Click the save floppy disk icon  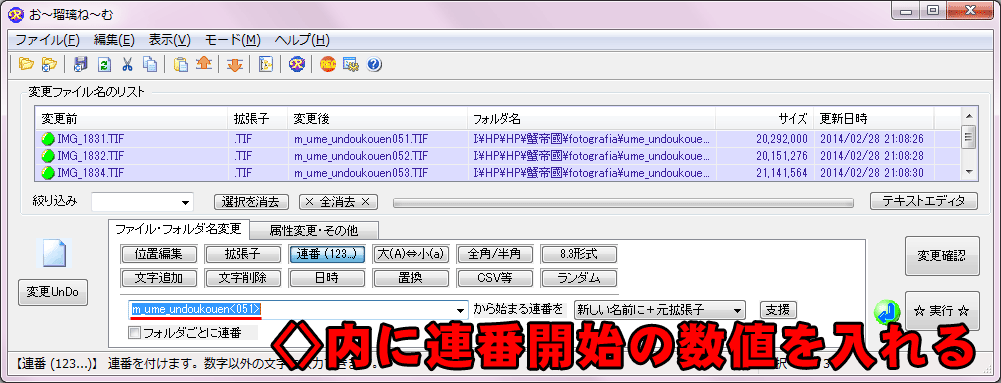[x=81, y=64]
